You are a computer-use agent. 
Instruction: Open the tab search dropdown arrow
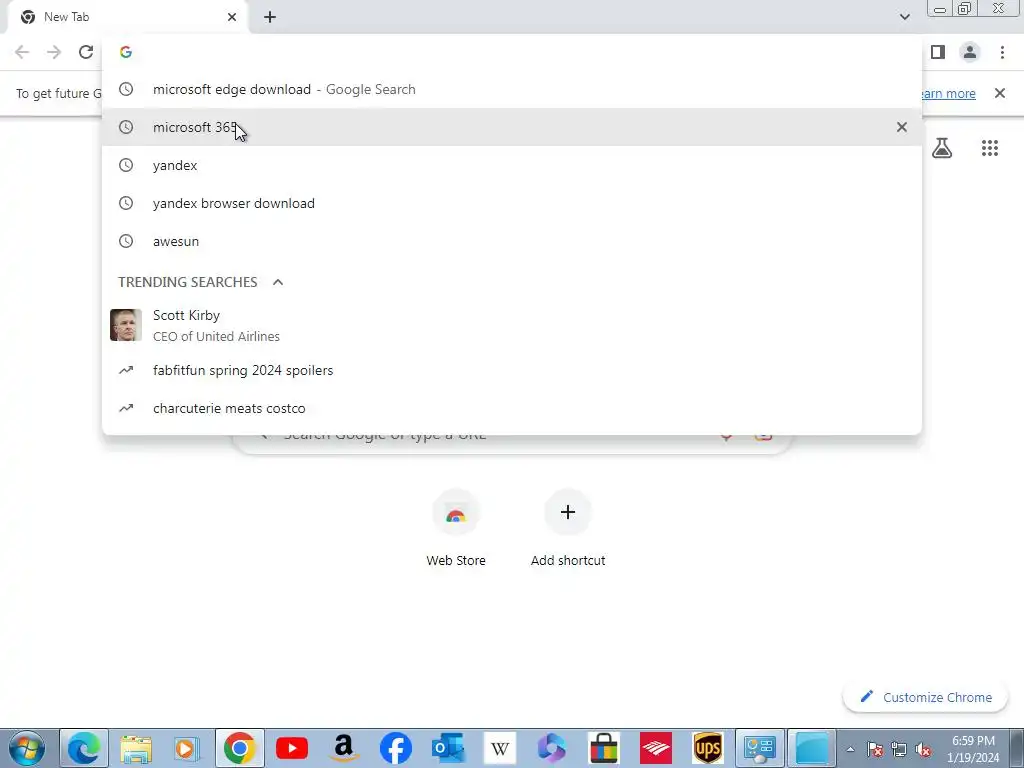pos(904,17)
